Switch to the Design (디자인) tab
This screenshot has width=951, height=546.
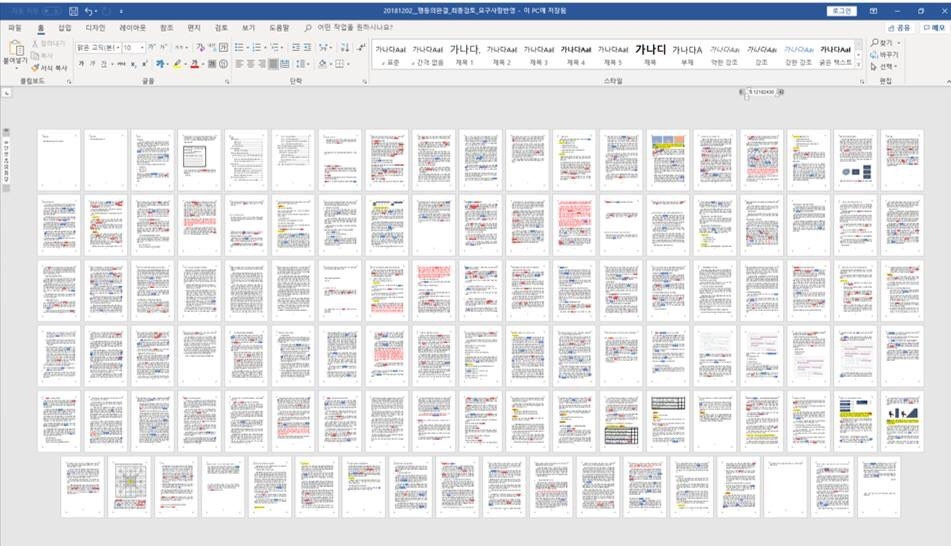point(95,28)
